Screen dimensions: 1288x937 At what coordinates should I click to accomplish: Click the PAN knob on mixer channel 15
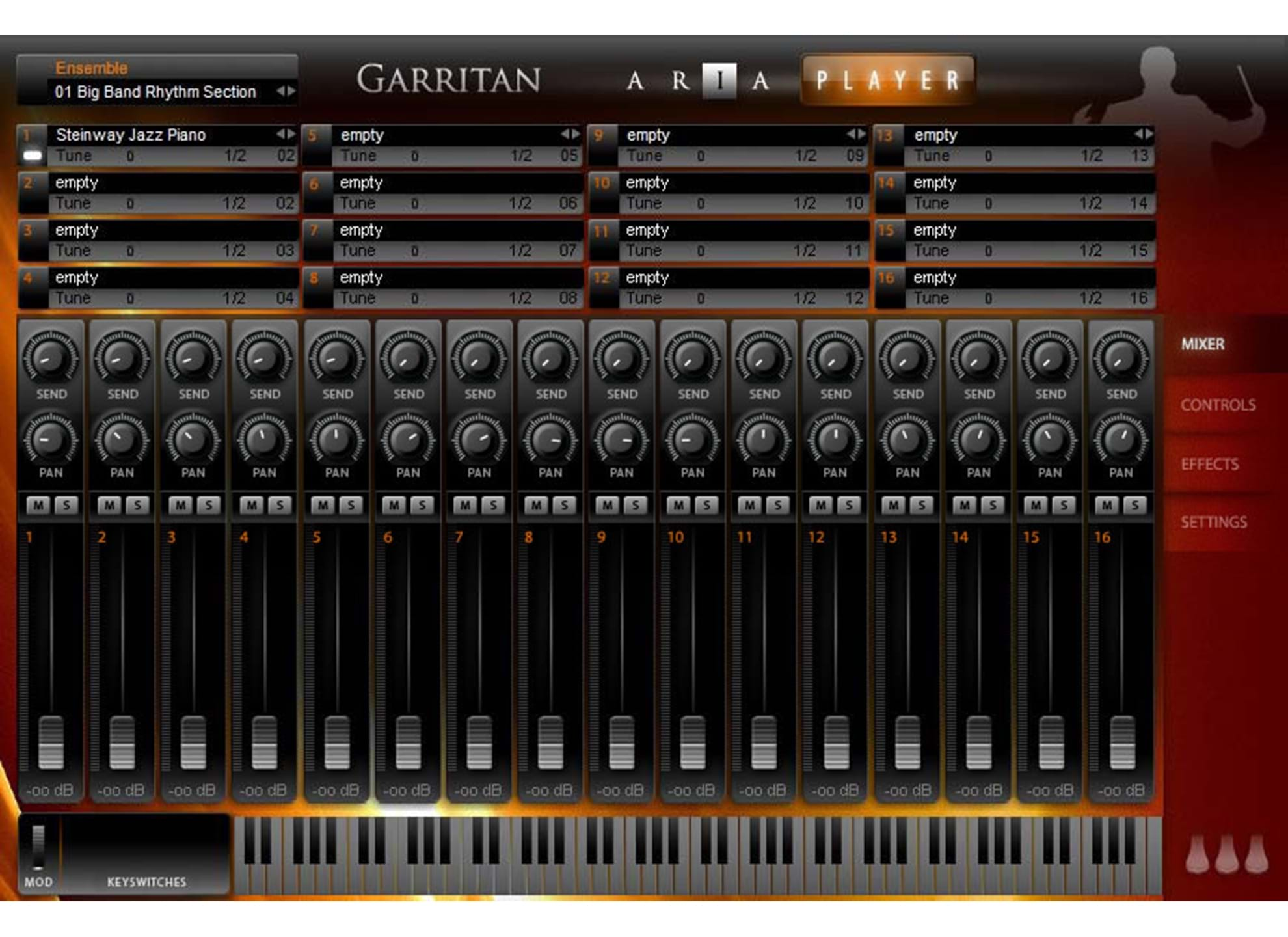1049,440
